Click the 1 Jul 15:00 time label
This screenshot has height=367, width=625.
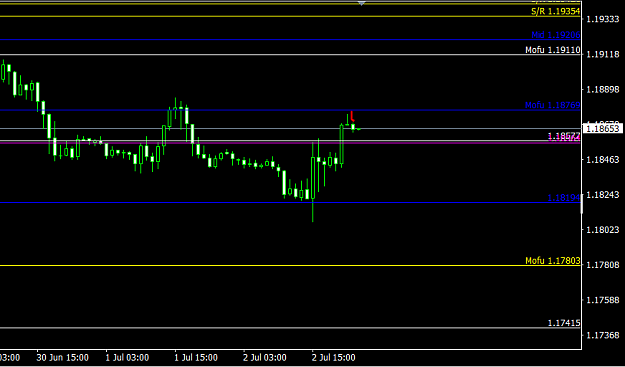click(197, 357)
